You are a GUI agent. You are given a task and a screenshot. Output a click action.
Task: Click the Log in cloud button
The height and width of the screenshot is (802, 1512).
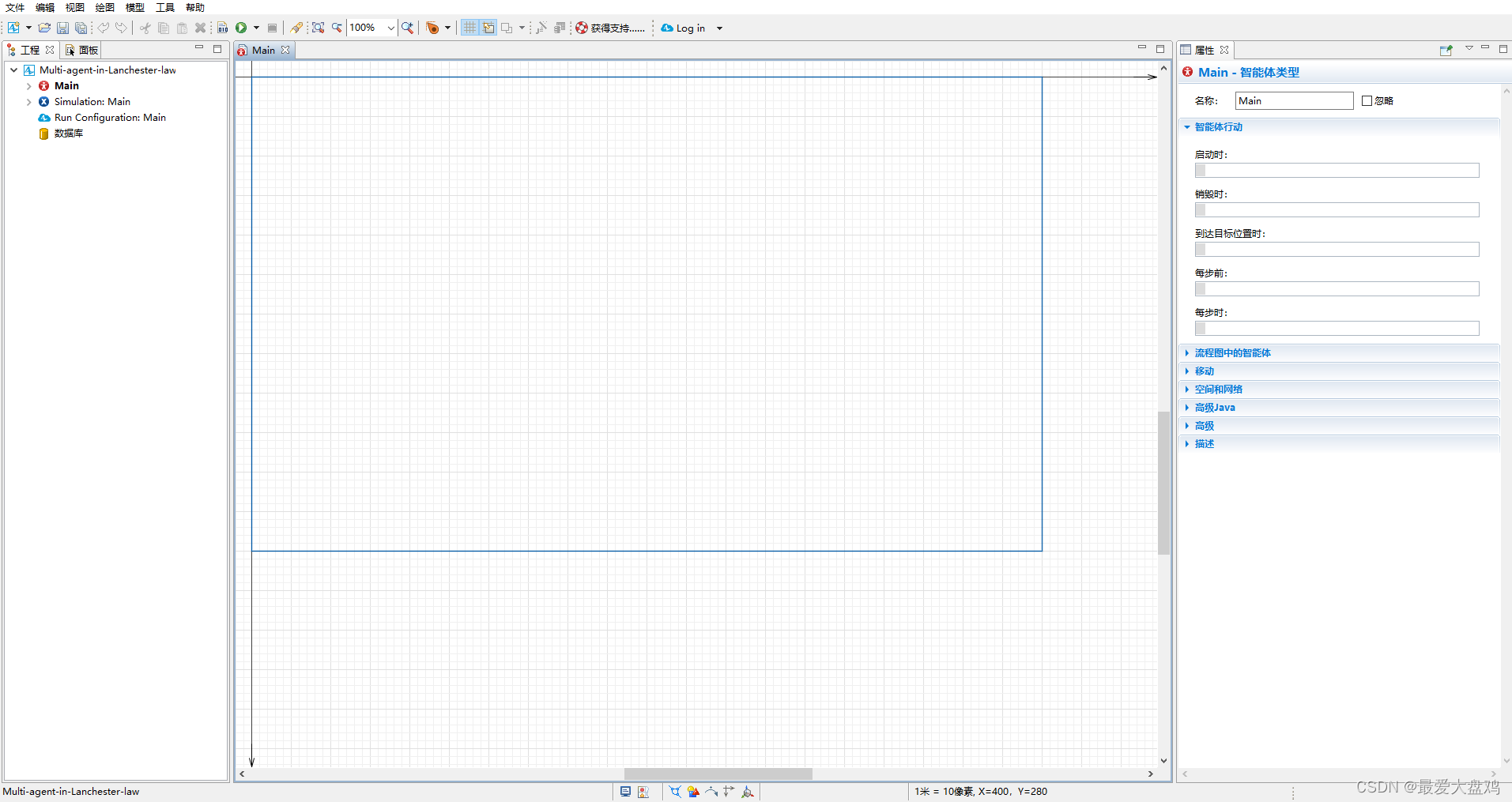click(x=683, y=28)
